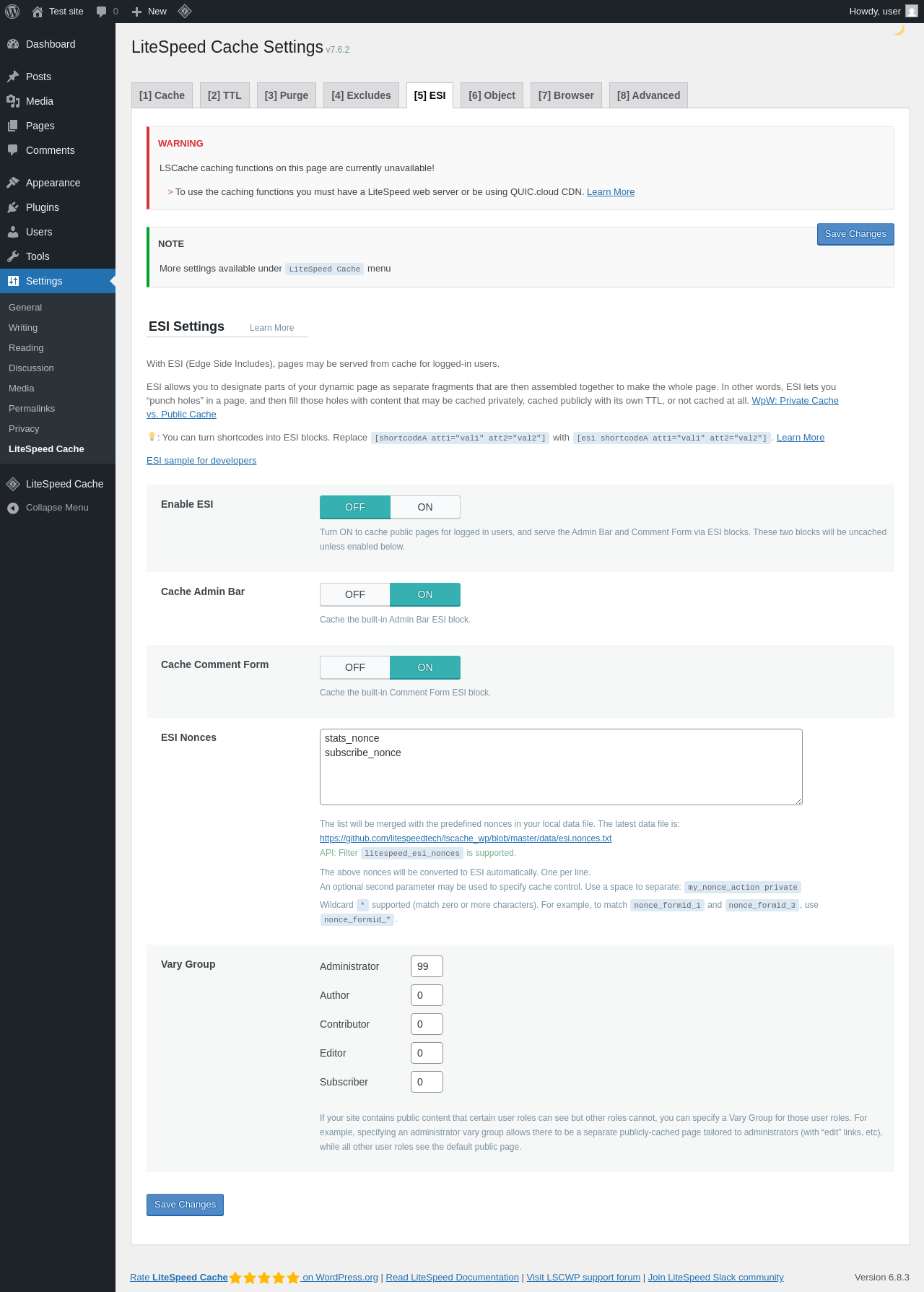This screenshot has width=924, height=1292.
Task: Select ON for Cache Admin Bar
Action: 425,594
